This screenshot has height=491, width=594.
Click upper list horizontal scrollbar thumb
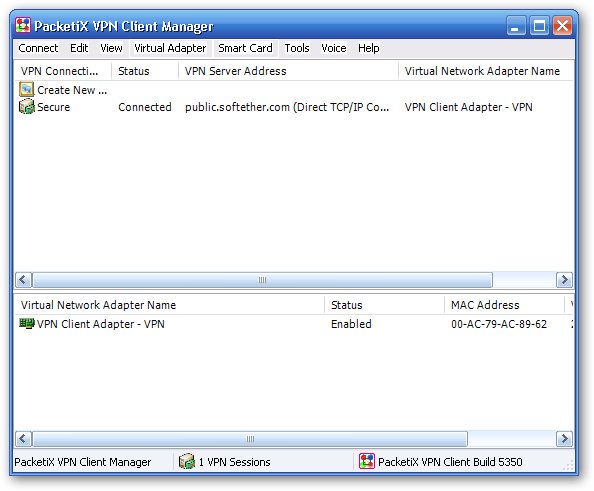coord(263,280)
